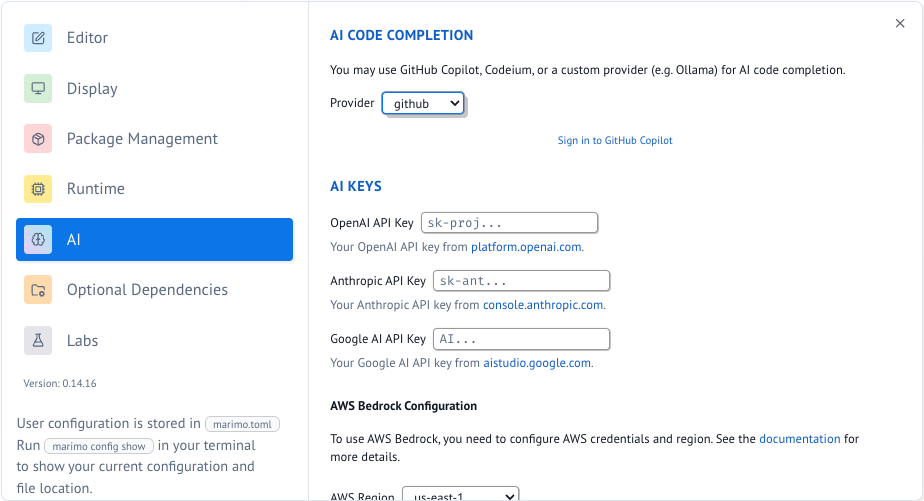Click the Package Management box icon
Screen dimensions: 924x501
point(38,139)
